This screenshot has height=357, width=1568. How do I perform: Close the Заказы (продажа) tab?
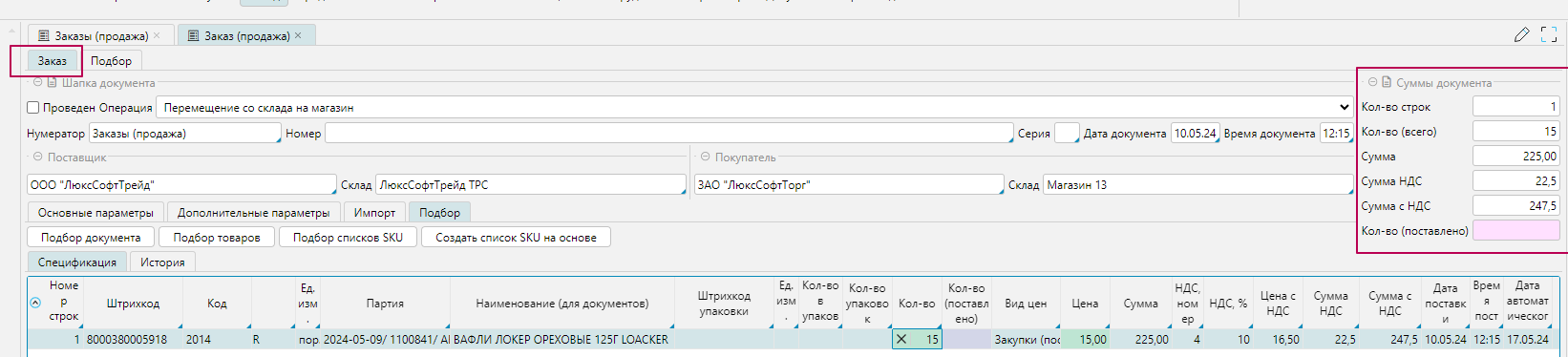pos(158,35)
